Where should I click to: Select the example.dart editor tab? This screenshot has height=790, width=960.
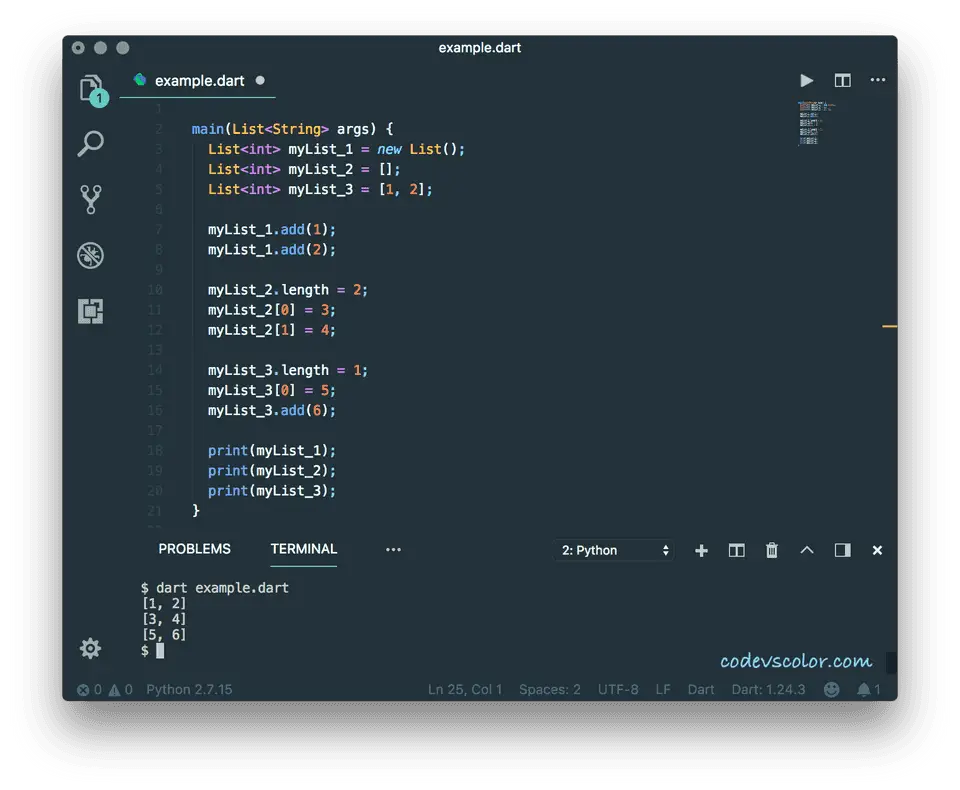[x=198, y=81]
